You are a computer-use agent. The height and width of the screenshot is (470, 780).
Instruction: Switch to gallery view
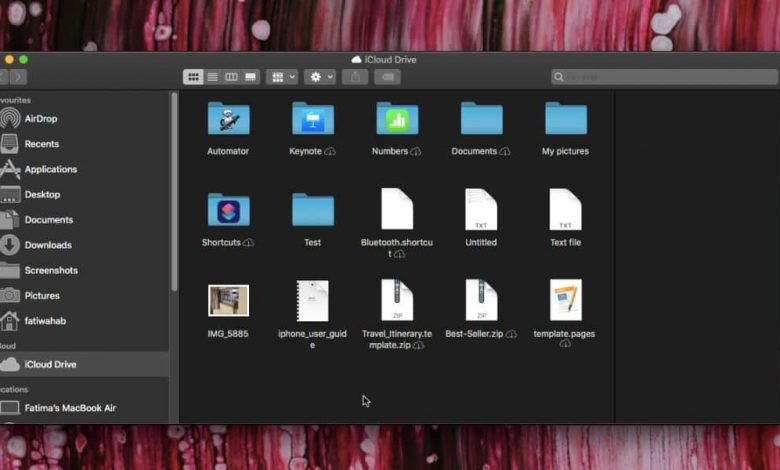pos(251,77)
